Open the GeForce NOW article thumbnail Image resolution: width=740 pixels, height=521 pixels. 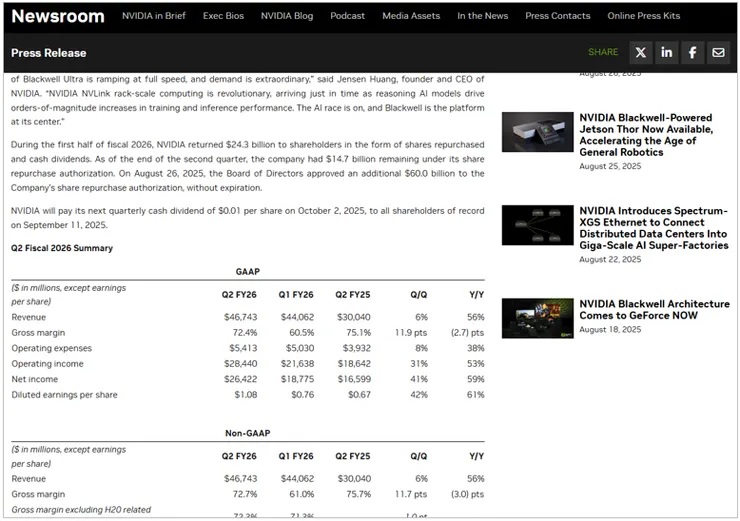[538, 318]
